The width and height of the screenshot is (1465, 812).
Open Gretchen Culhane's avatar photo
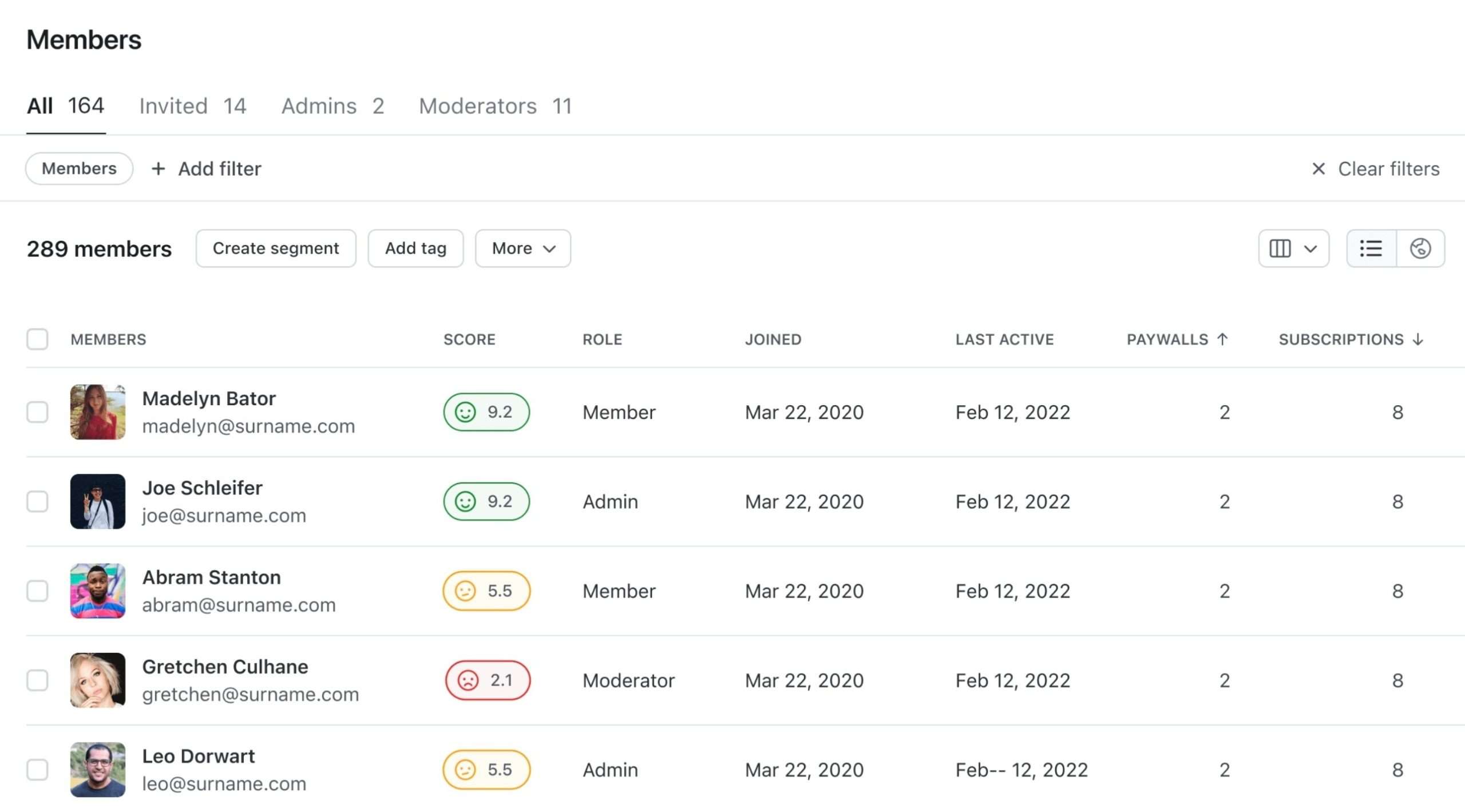point(98,680)
